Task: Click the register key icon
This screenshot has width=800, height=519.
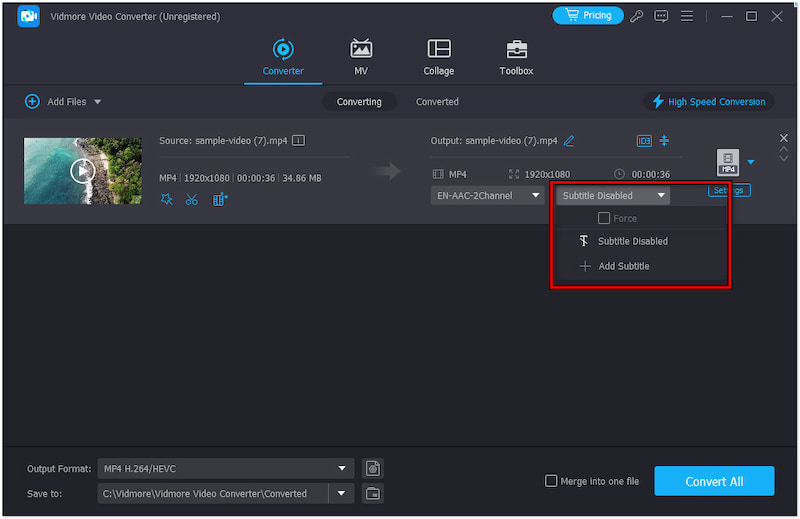Action: 637,16
